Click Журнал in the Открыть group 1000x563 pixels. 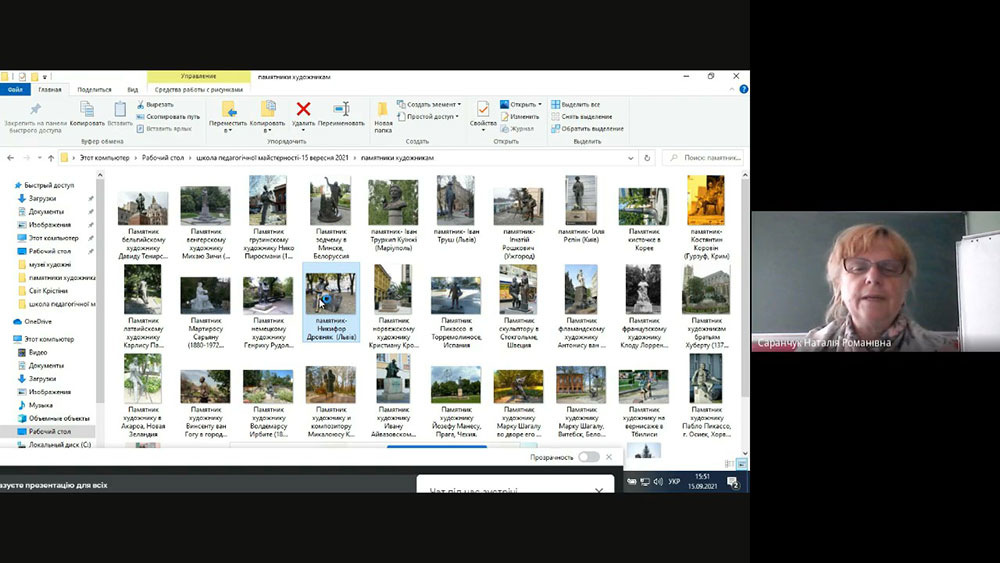(x=517, y=129)
